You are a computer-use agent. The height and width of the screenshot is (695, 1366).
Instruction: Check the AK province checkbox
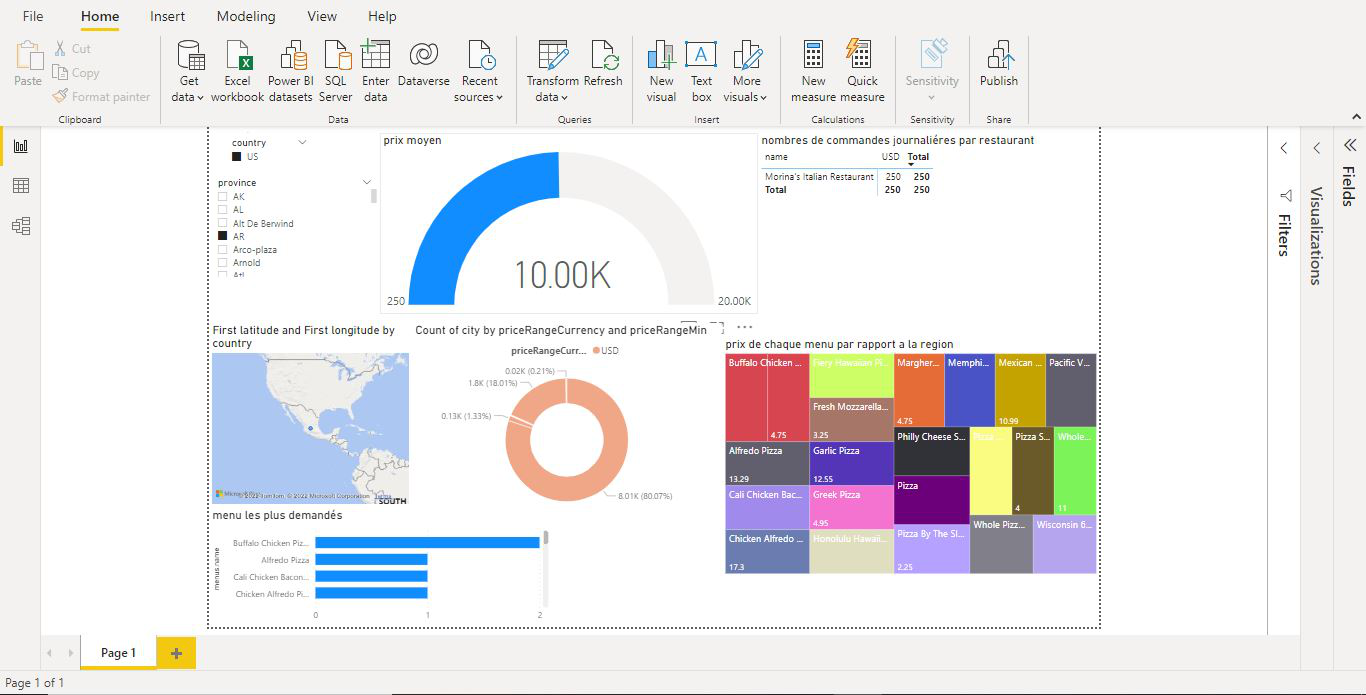[x=223, y=197]
